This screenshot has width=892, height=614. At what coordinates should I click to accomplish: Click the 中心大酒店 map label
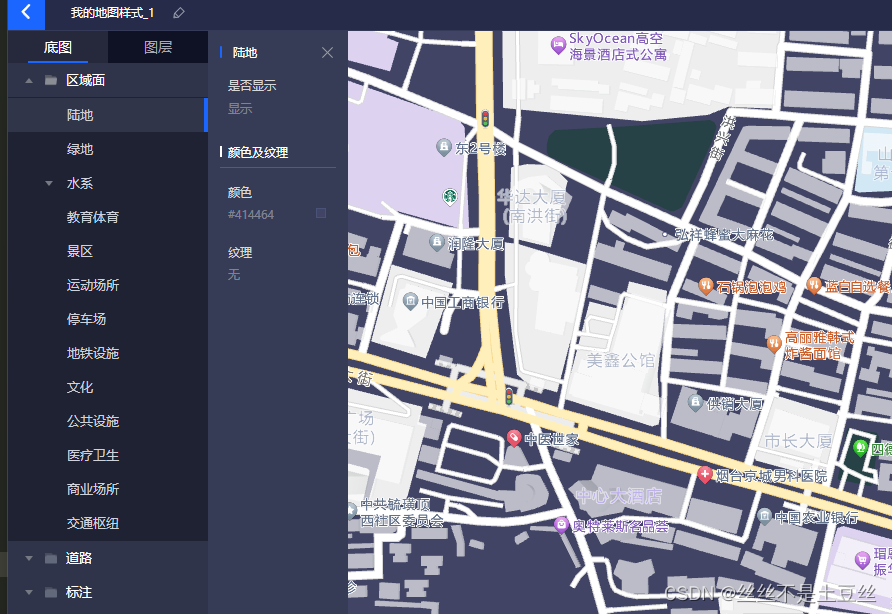pyautogui.click(x=619, y=496)
